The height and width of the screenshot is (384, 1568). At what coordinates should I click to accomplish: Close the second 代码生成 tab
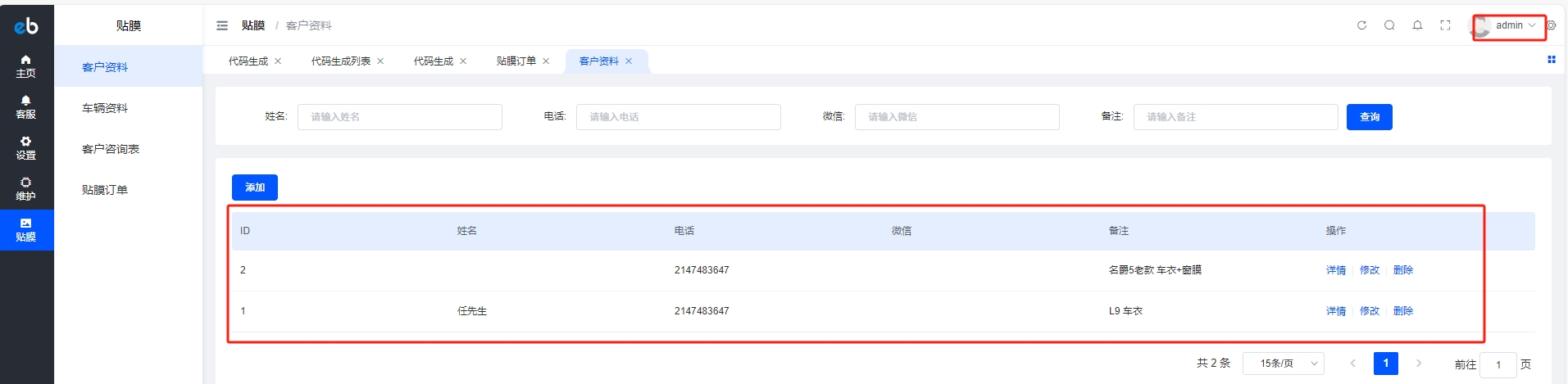[463, 61]
